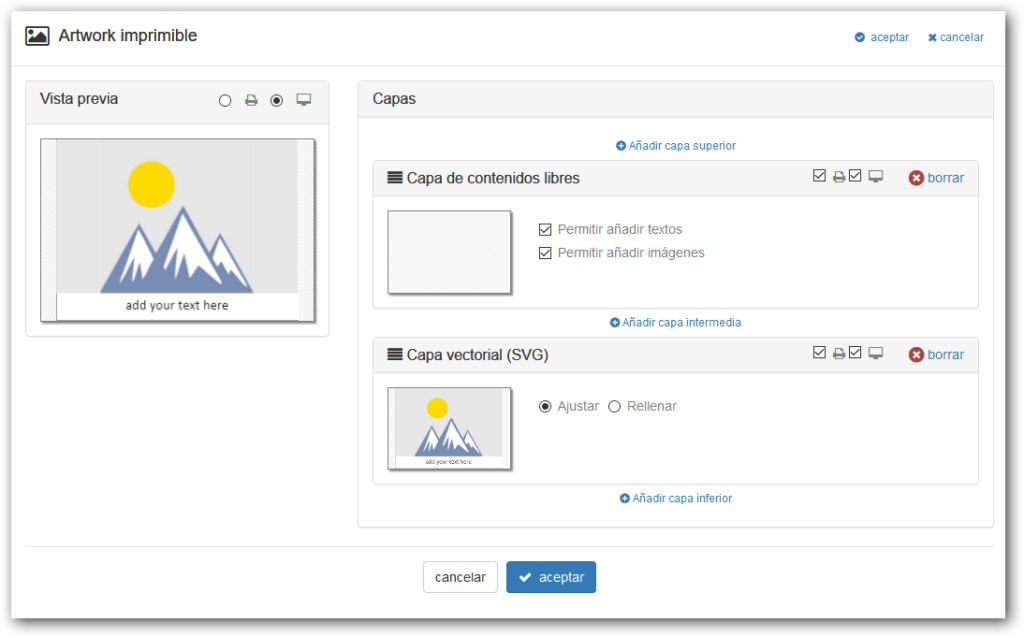Click the monitor icon on Capa de contenidos libres
The height and width of the screenshot is (637, 1024).
(876, 176)
